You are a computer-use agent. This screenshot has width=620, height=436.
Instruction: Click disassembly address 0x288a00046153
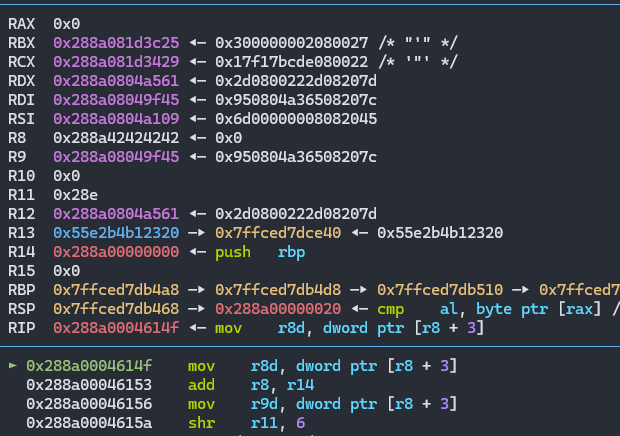pyautogui.click(x=89, y=385)
